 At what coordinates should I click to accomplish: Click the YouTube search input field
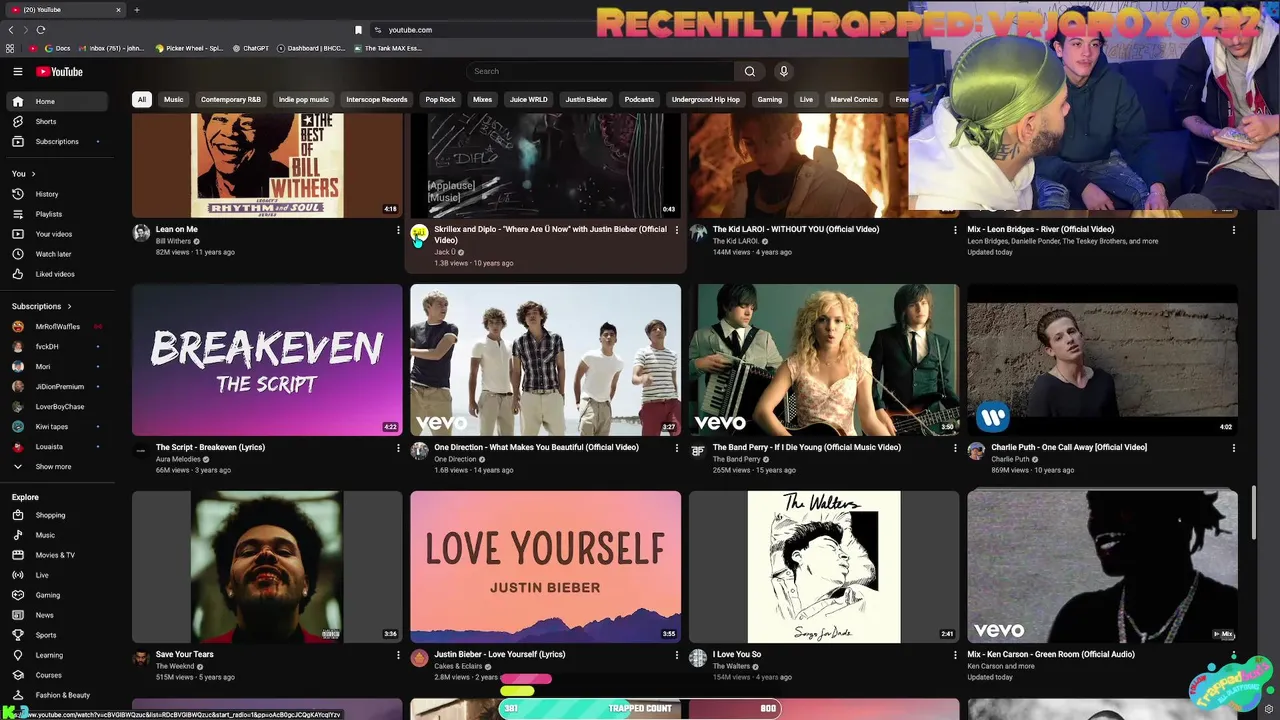pyautogui.click(x=600, y=71)
